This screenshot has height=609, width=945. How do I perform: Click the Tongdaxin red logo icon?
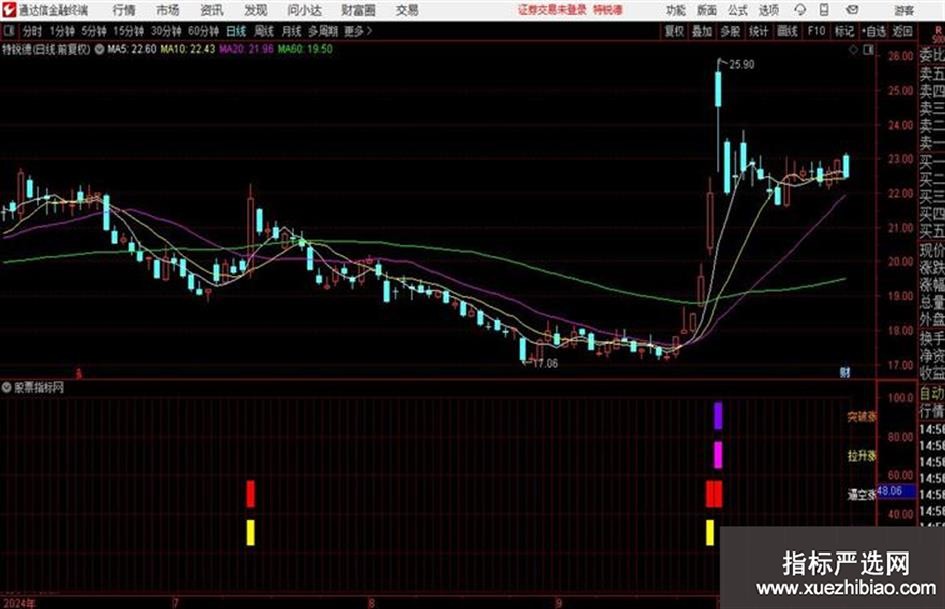8,10
